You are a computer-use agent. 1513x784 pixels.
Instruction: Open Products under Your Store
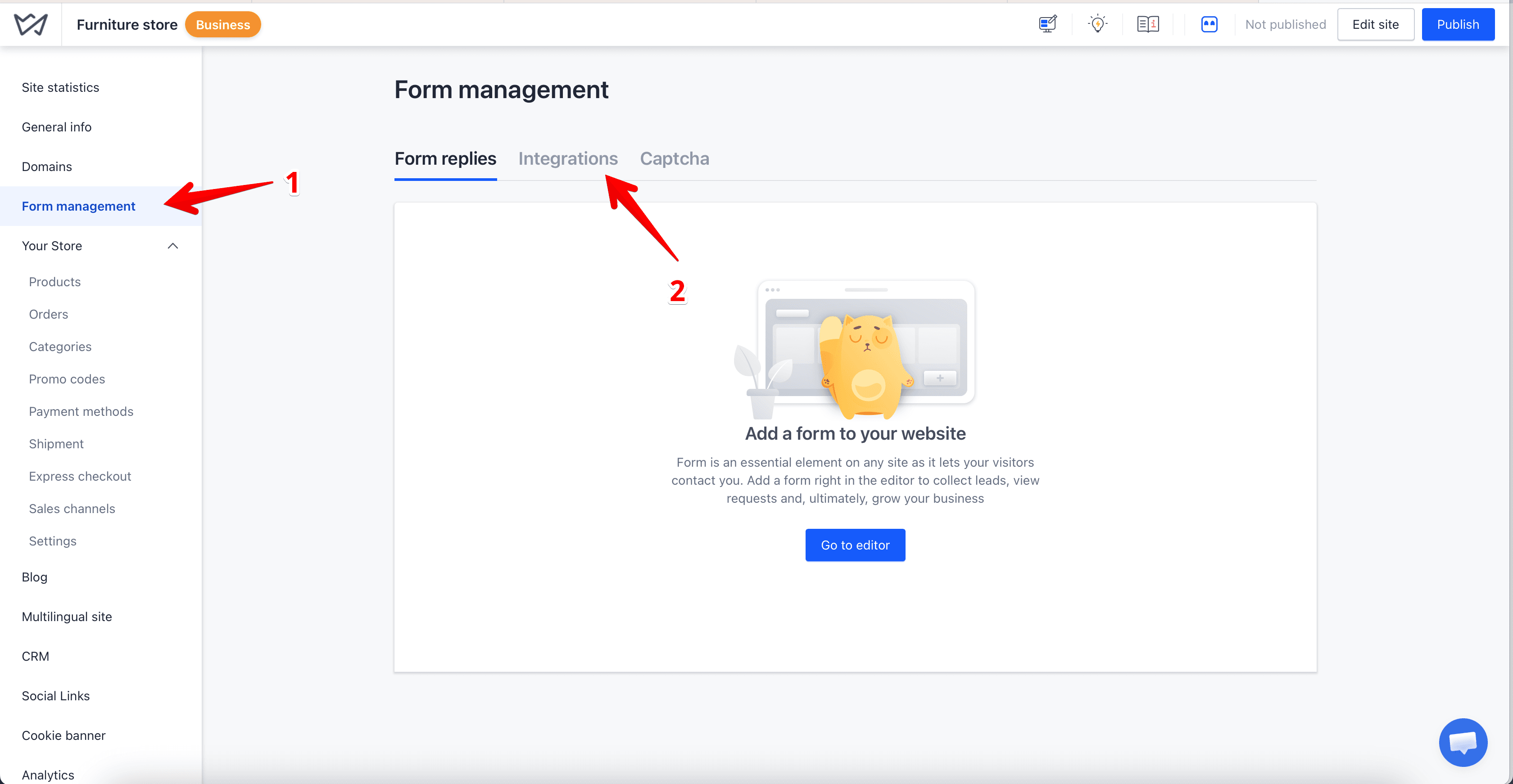point(54,282)
